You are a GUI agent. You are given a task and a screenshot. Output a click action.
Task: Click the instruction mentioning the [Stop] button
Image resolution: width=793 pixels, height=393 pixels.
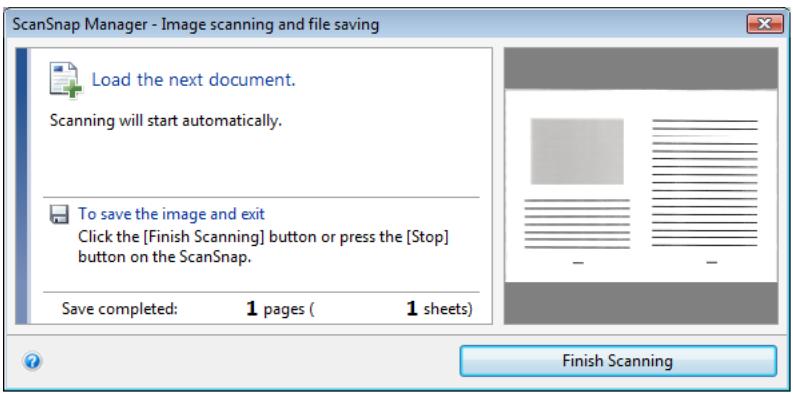(x=263, y=246)
